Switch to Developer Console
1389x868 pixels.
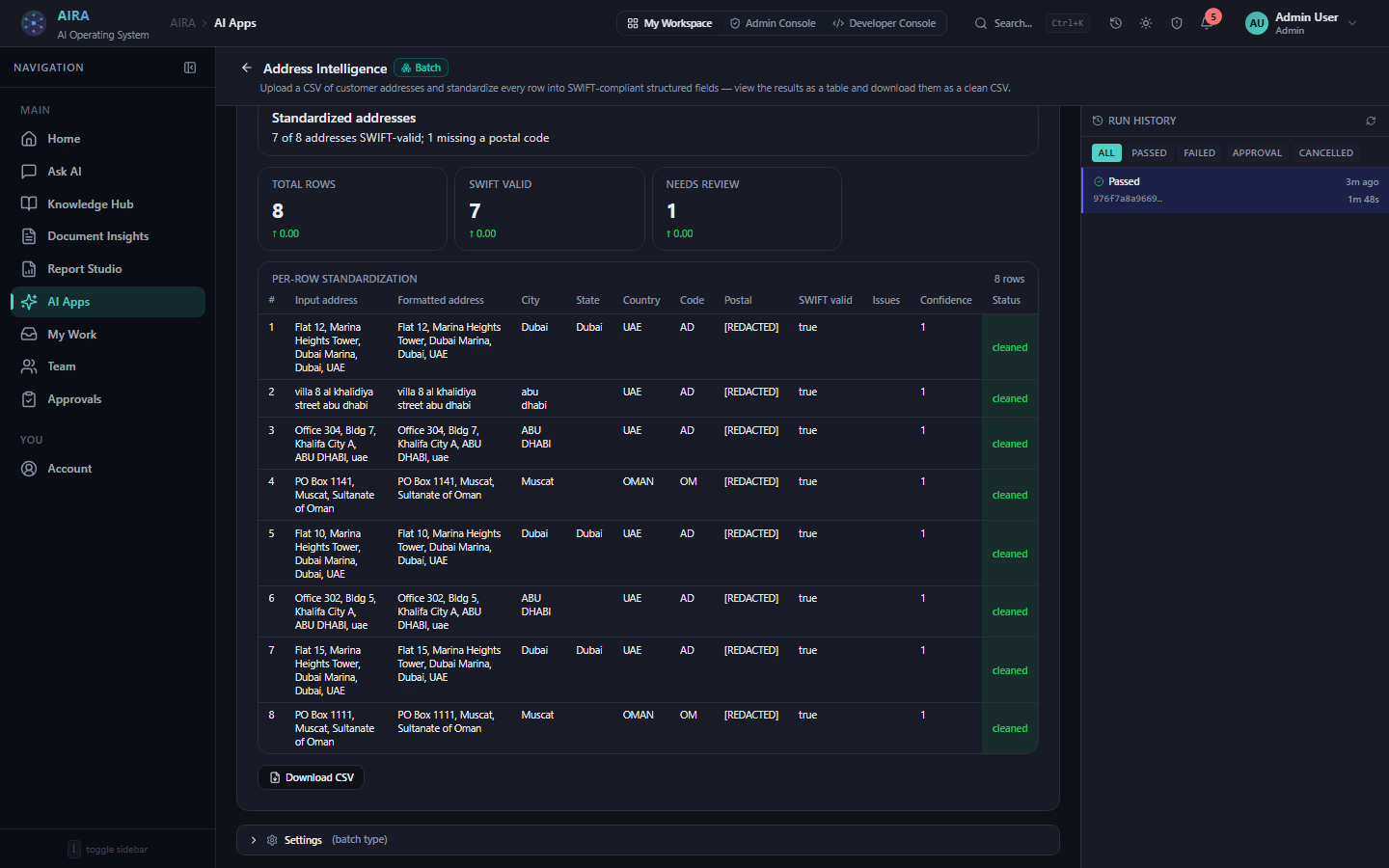[885, 23]
